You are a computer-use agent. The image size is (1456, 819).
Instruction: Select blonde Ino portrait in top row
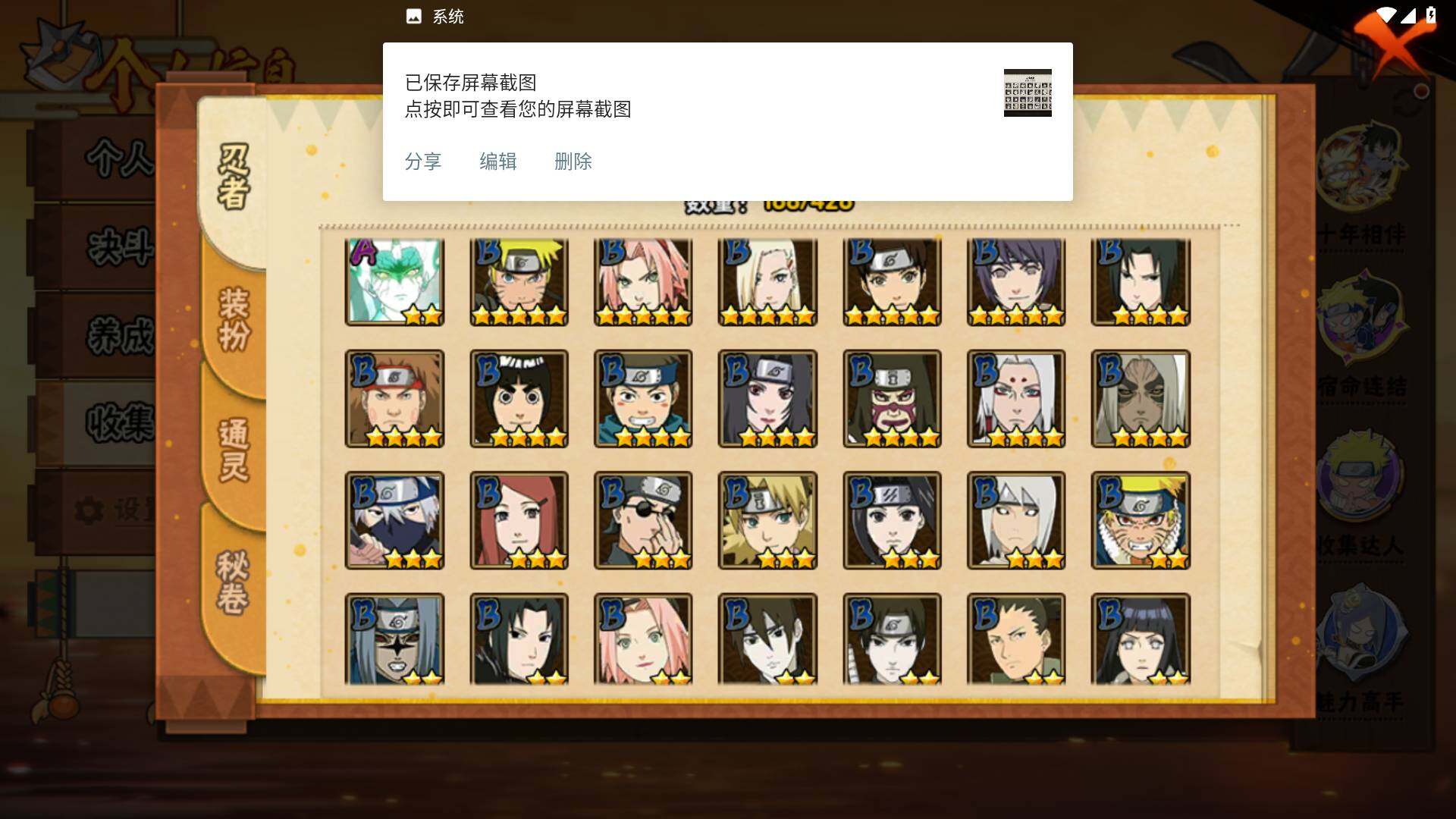(x=767, y=282)
